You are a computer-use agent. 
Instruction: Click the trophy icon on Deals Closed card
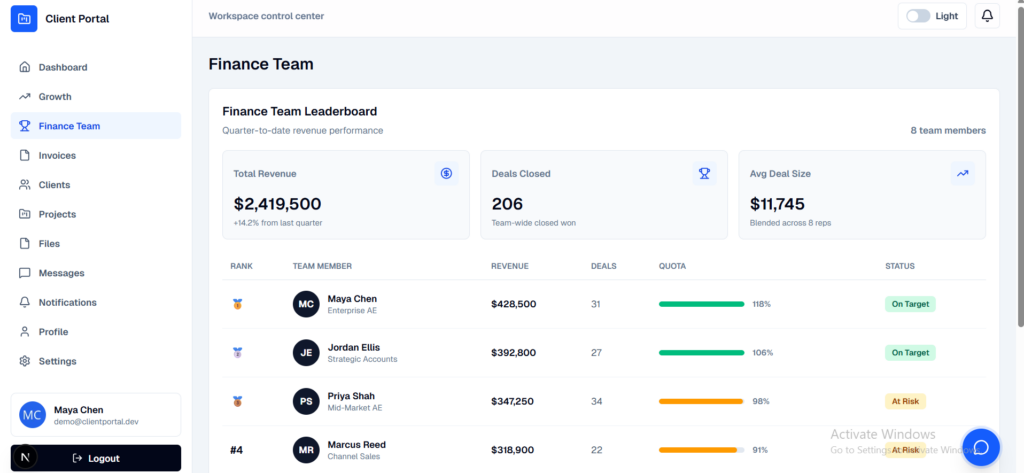[x=705, y=173]
